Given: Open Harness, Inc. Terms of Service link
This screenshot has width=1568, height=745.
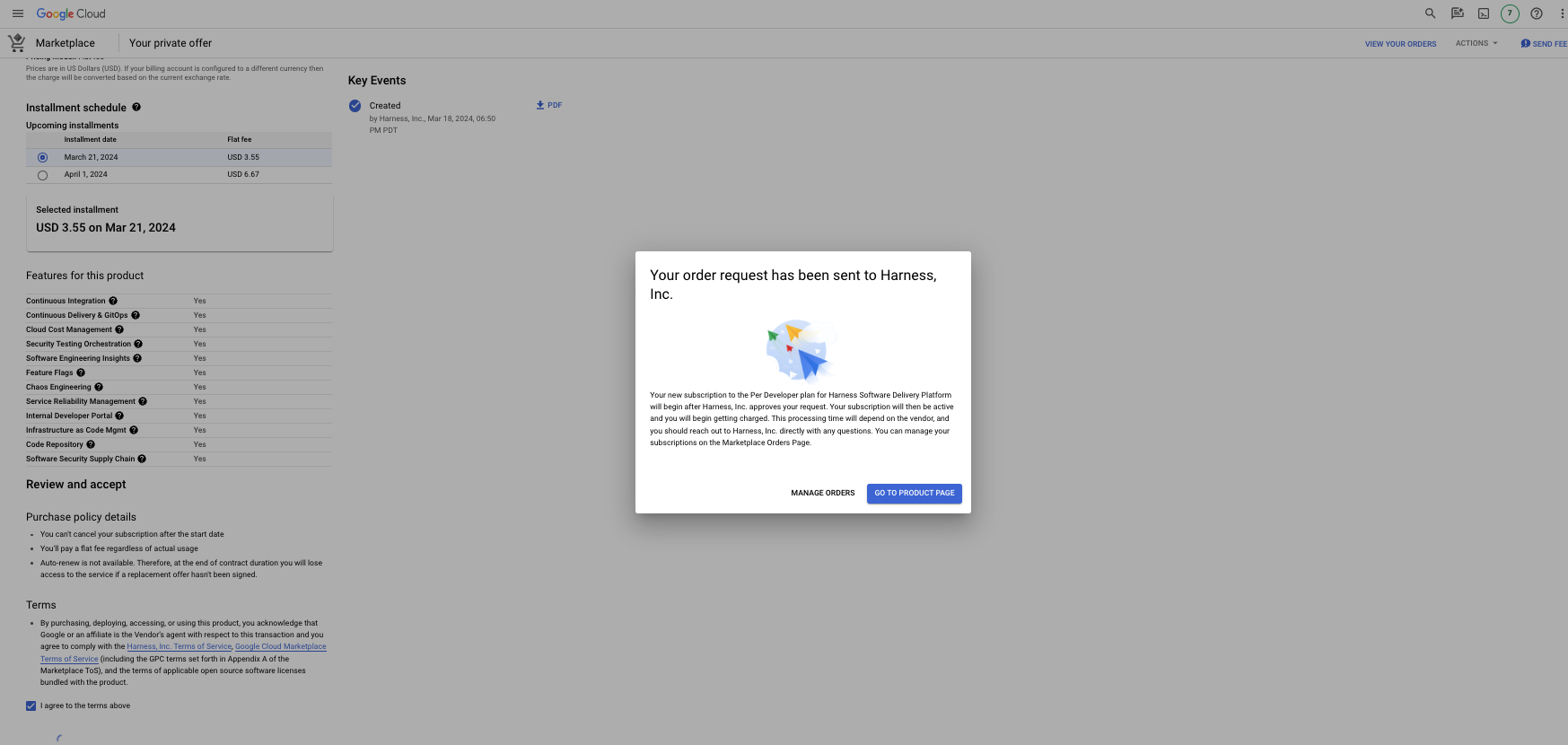Looking at the screenshot, I should point(179,646).
